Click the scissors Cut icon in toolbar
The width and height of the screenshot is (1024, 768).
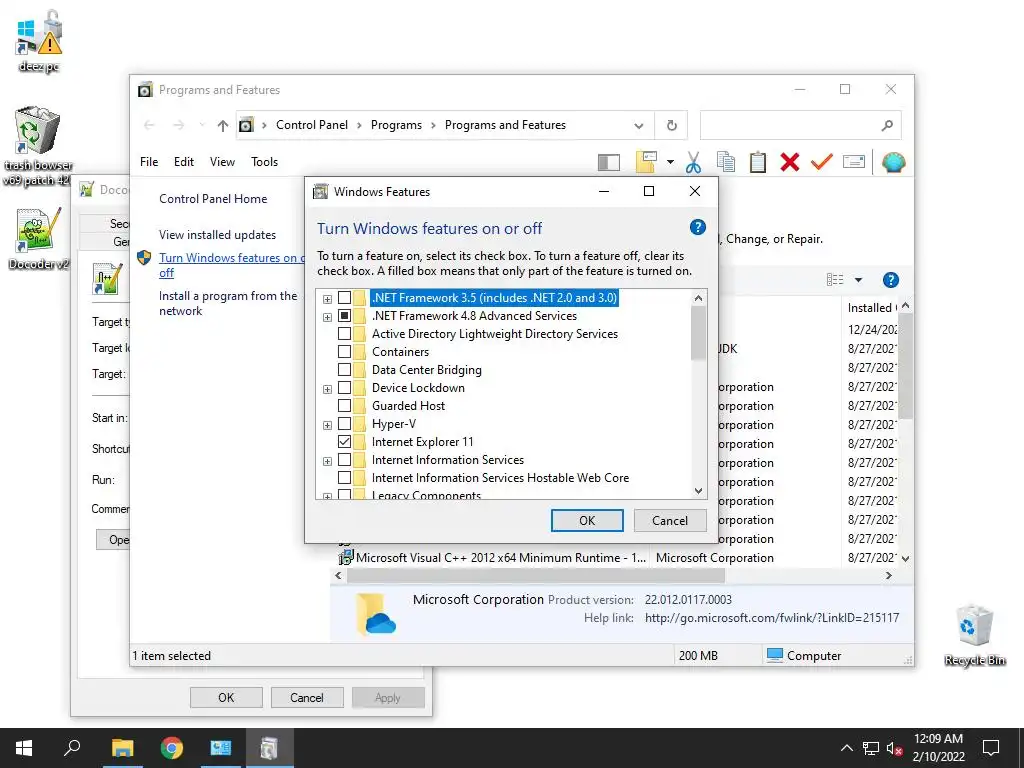coord(693,162)
